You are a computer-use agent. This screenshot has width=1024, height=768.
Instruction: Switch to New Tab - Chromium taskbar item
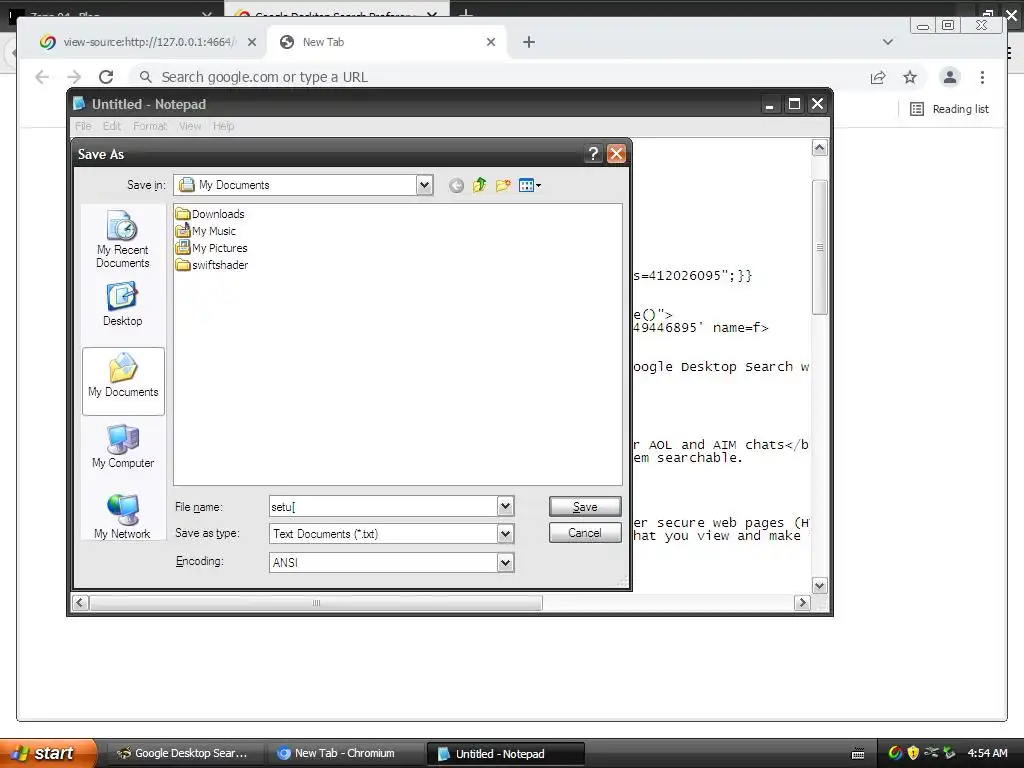click(x=345, y=753)
